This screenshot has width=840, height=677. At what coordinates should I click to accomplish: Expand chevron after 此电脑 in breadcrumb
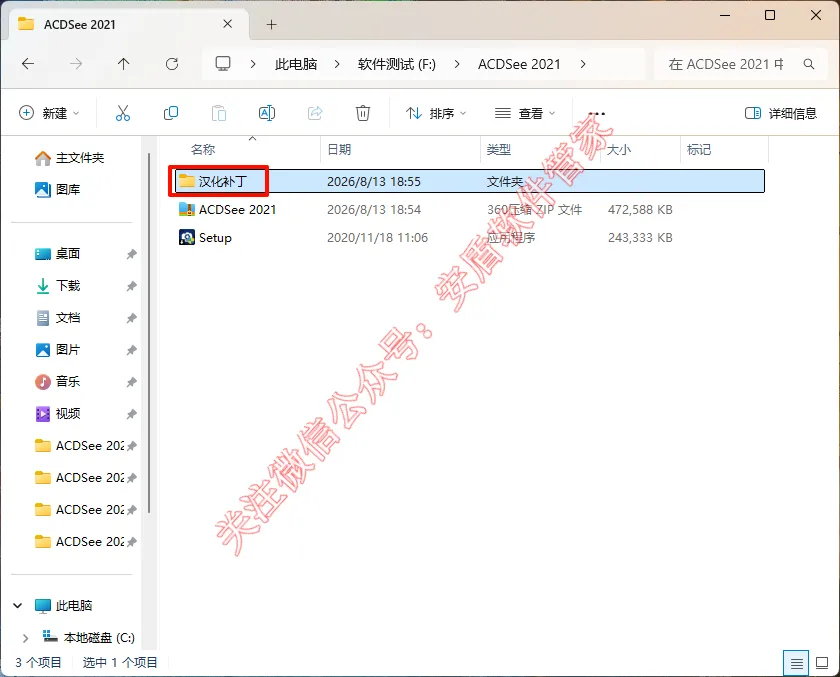click(x=337, y=64)
